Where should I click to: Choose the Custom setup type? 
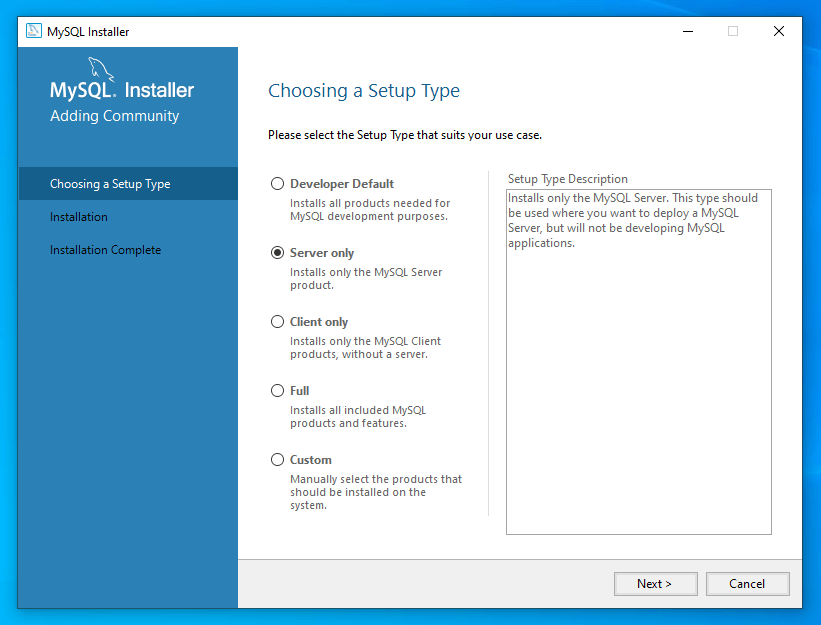tap(278, 460)
